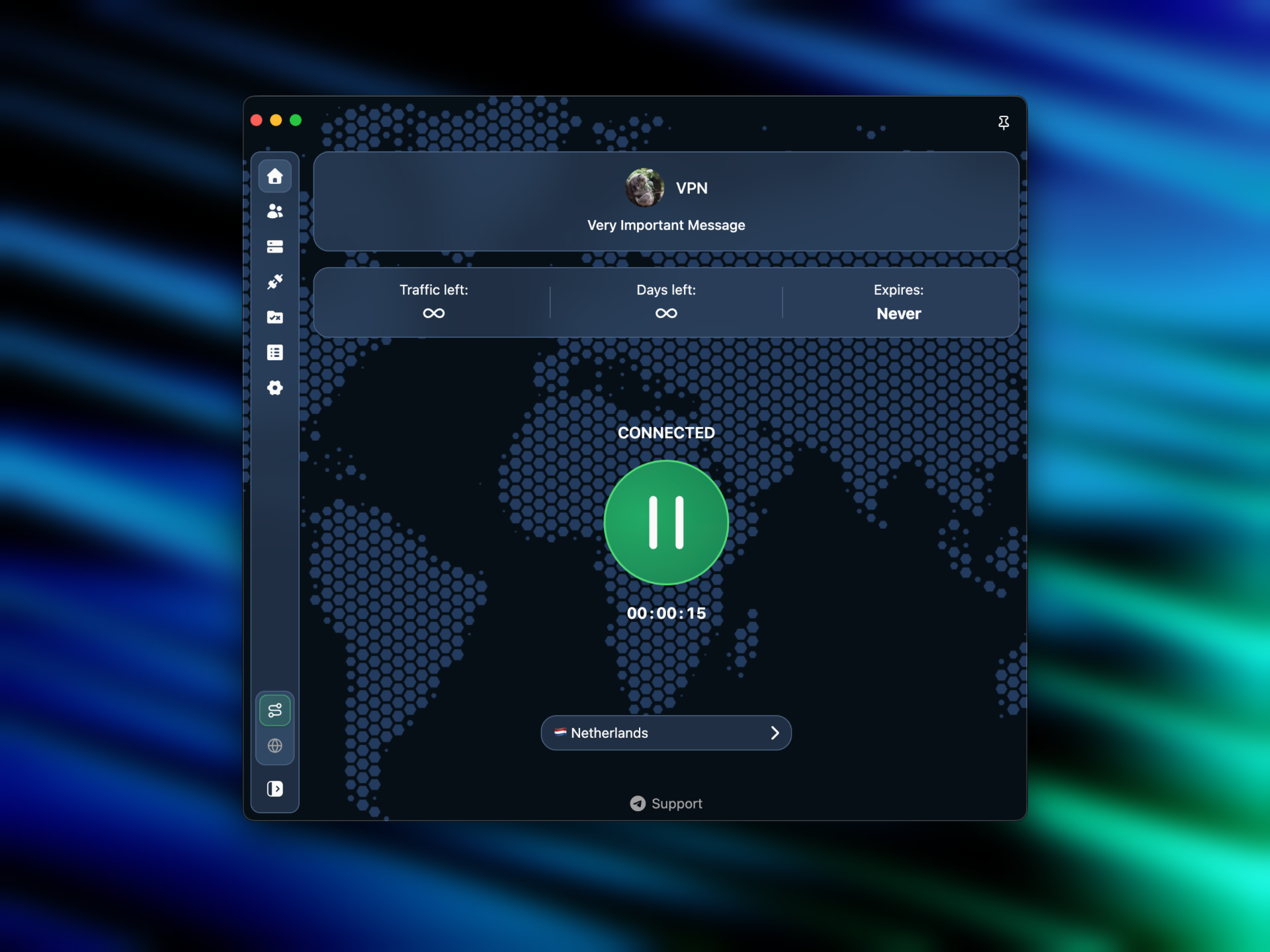
Task: Minimize the window with yellow button
Action: [x=276, y=120]
